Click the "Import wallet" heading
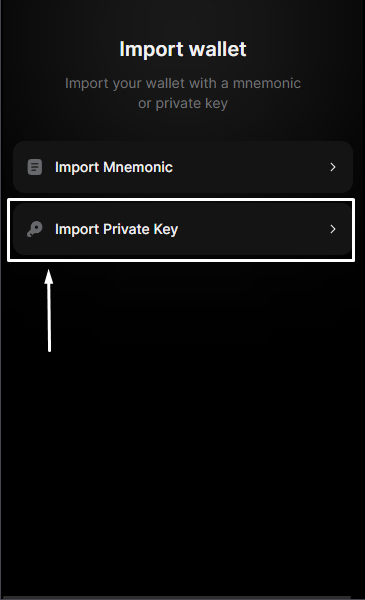The height and width of the screenshot is (600, 365). pyautogui.click(x=182, y=49)
